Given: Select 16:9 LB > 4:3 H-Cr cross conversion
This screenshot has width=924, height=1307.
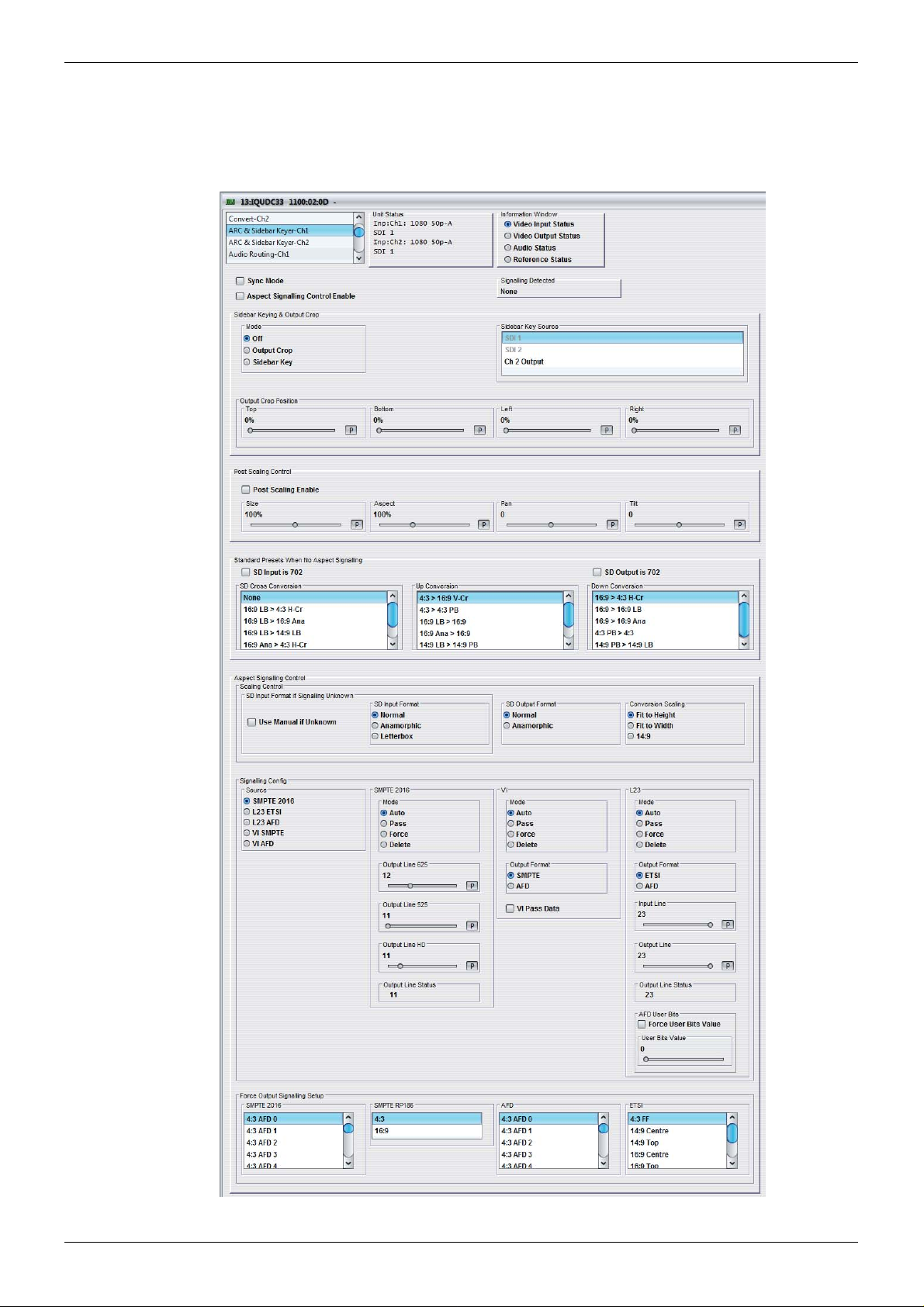Looking at the screenshot, I should point(314,610).
